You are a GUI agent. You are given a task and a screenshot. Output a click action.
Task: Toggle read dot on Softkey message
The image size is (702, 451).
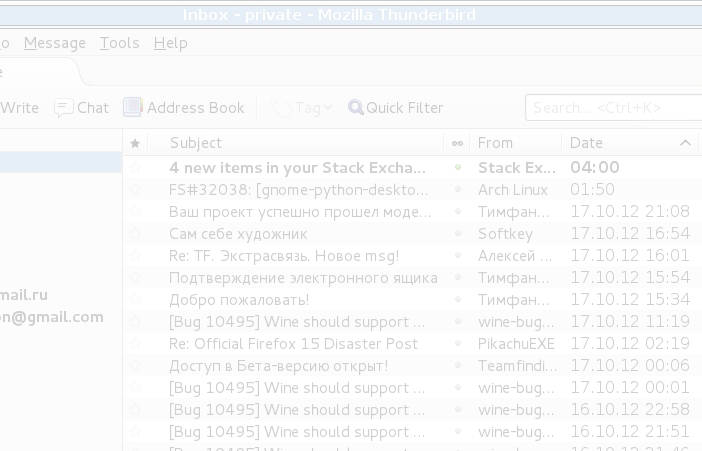click(x=458, y=233)
